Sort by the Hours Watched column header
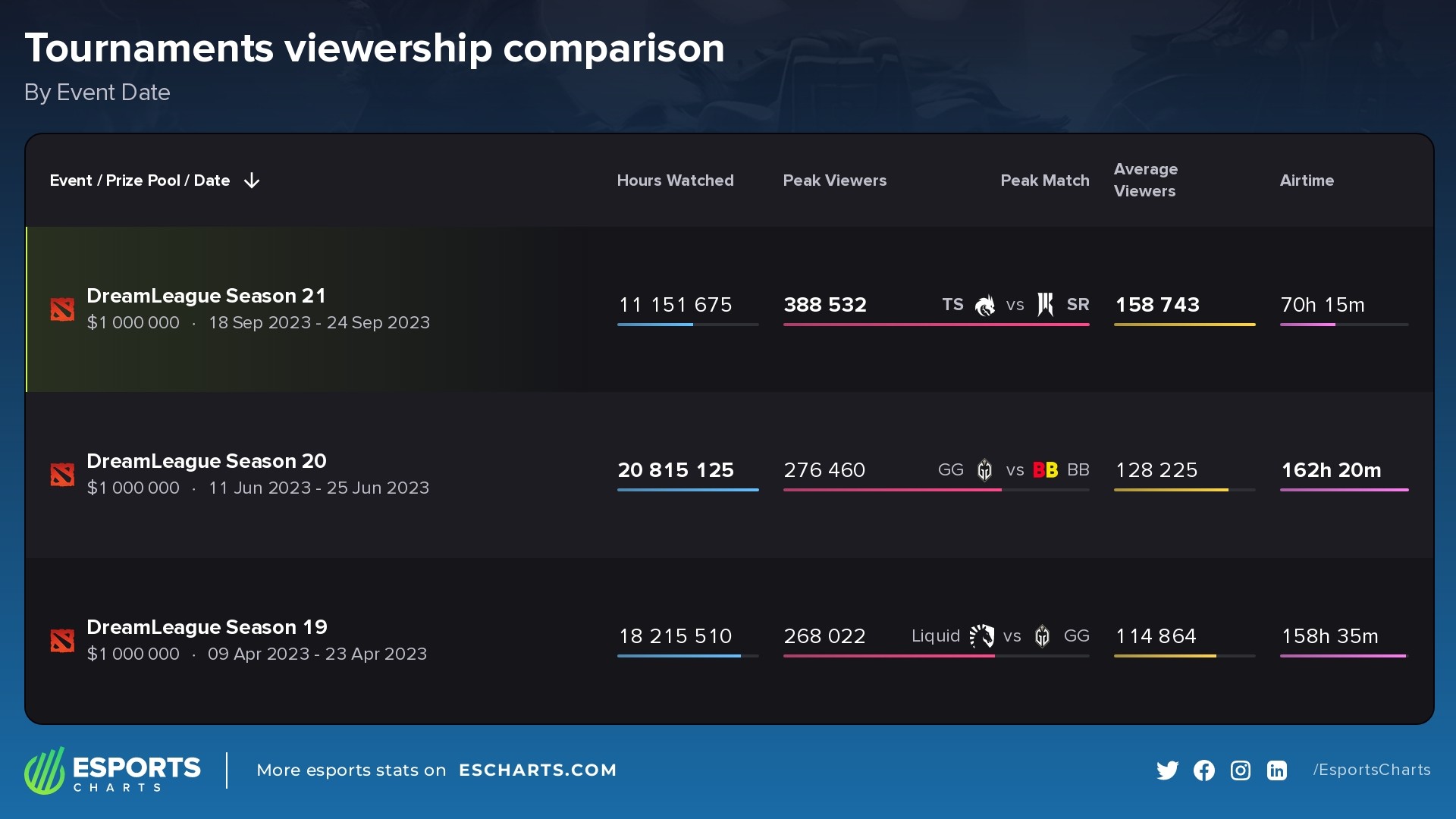This screenshot has height=819, width=1456. [675, 180]
